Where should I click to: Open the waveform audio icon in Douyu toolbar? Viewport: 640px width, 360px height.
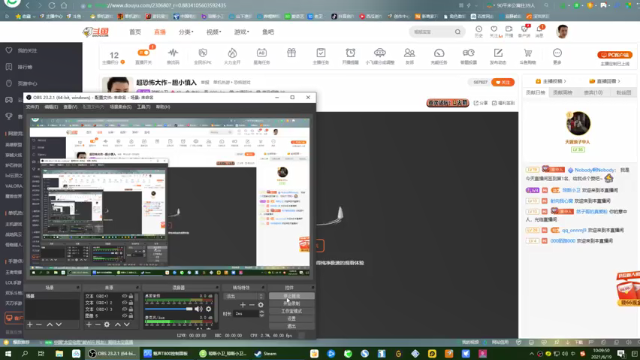(173, 53)
